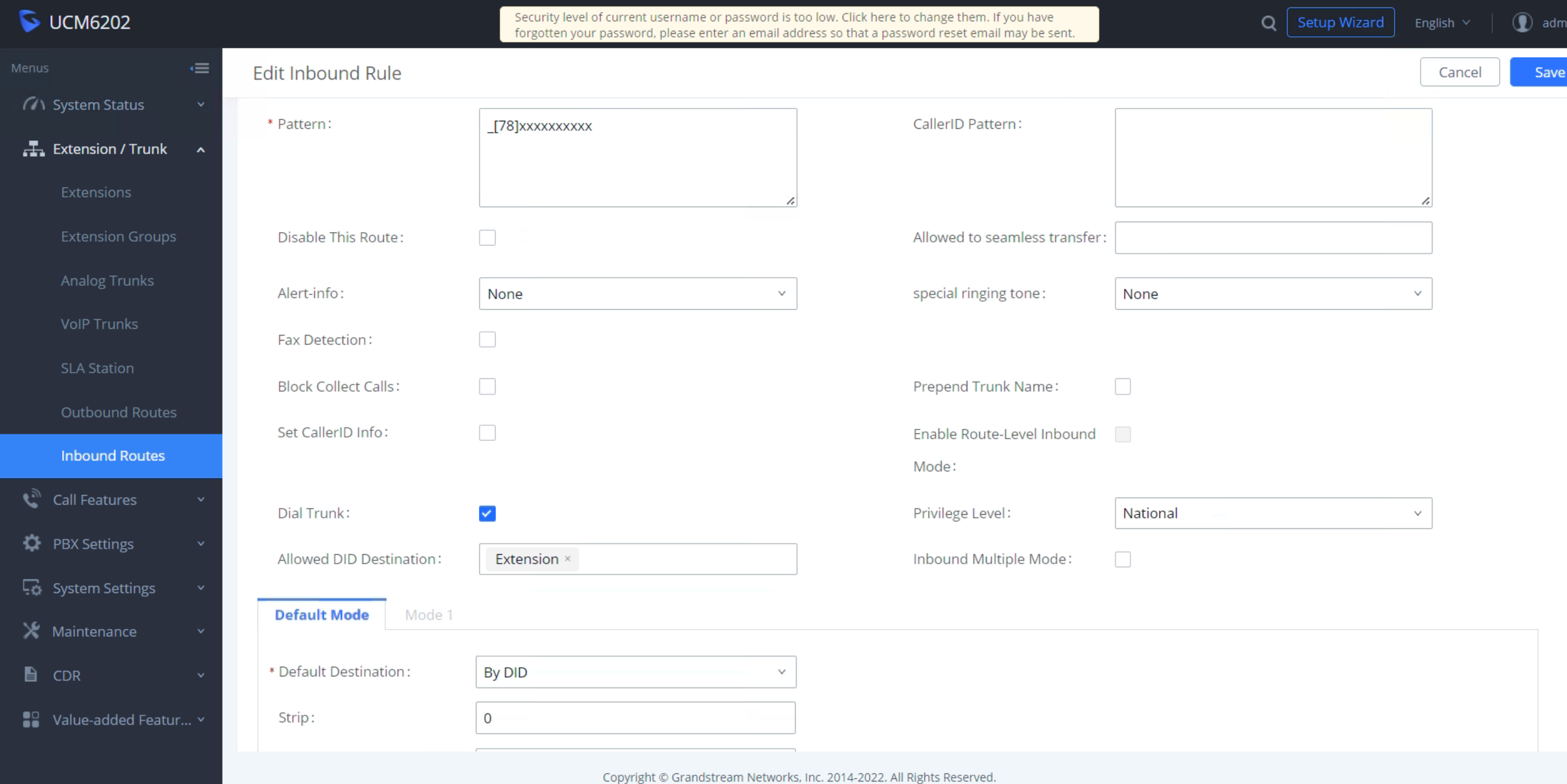Click the Cancel button
This screenshot has height=784, width=1567.
(1459, 72)
